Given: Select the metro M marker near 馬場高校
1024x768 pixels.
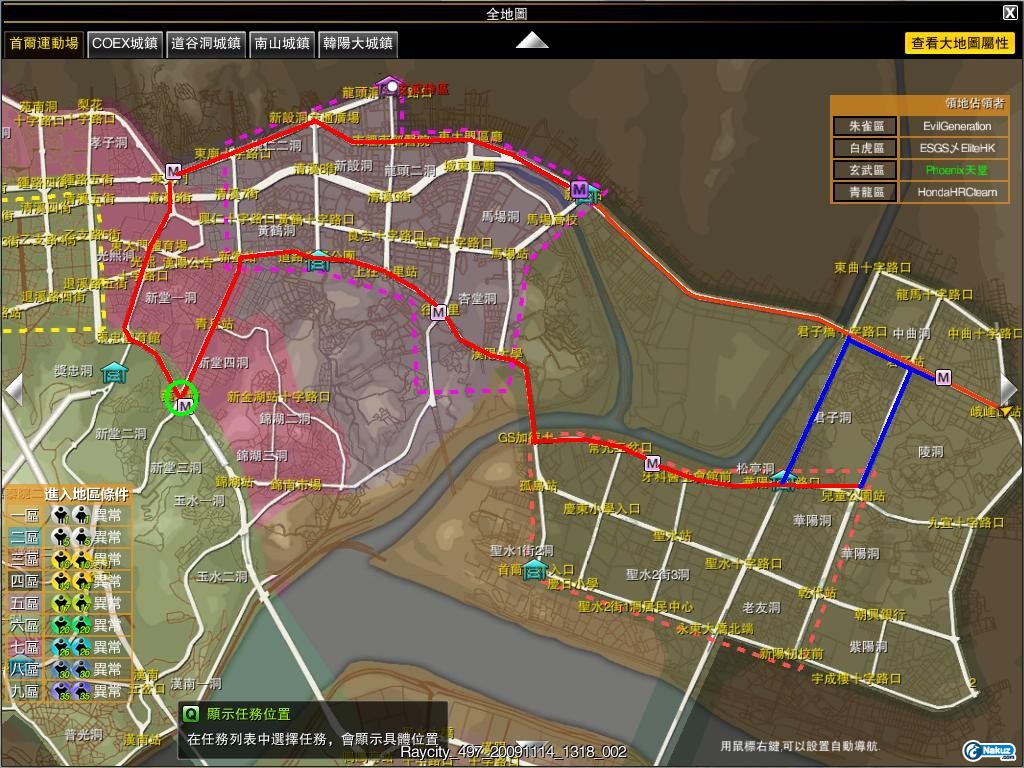Looking at the screenshot, I should pyautogui.click(x=579, y=189).
